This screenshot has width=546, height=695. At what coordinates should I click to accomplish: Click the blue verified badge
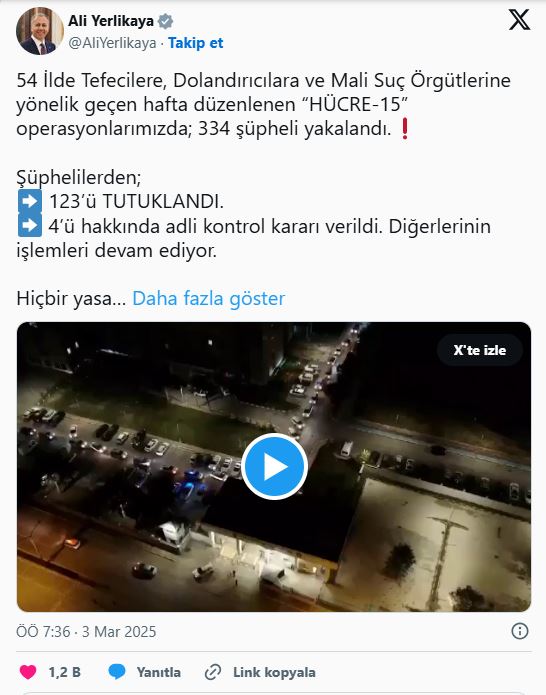point(166,21)
